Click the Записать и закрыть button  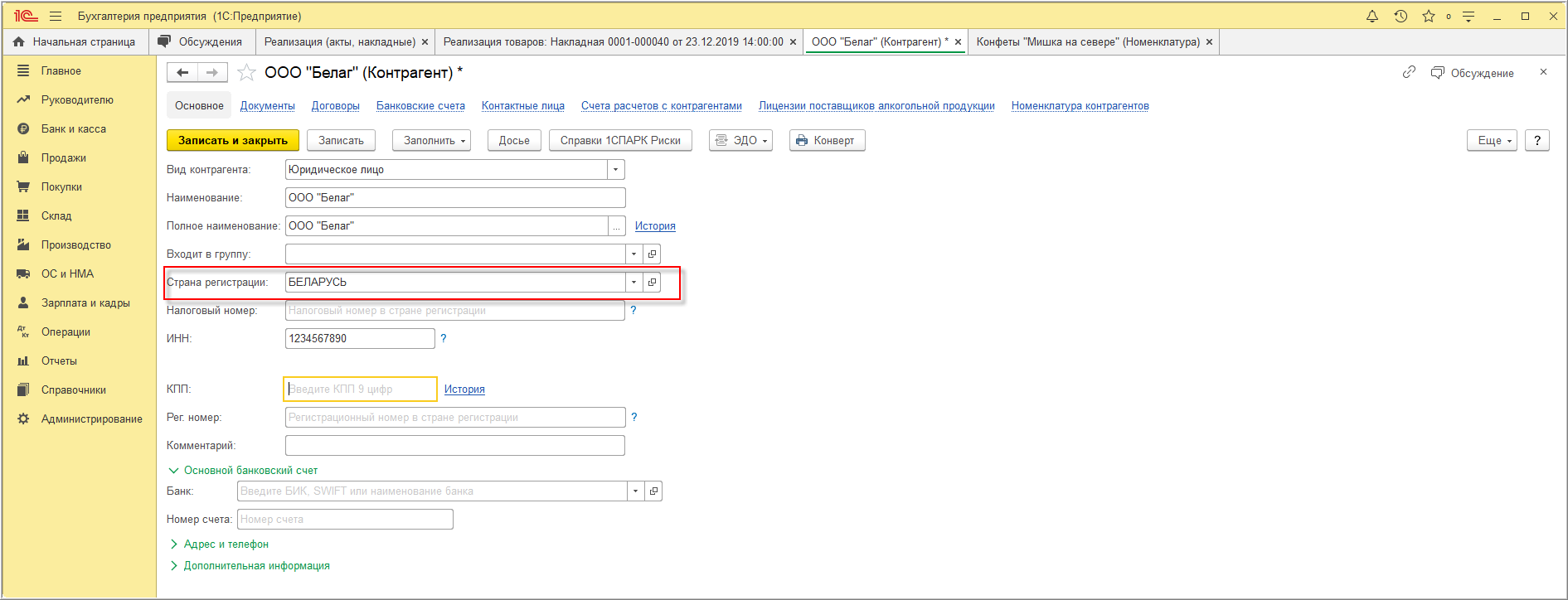pyautogui.click(x=233, y=140)
